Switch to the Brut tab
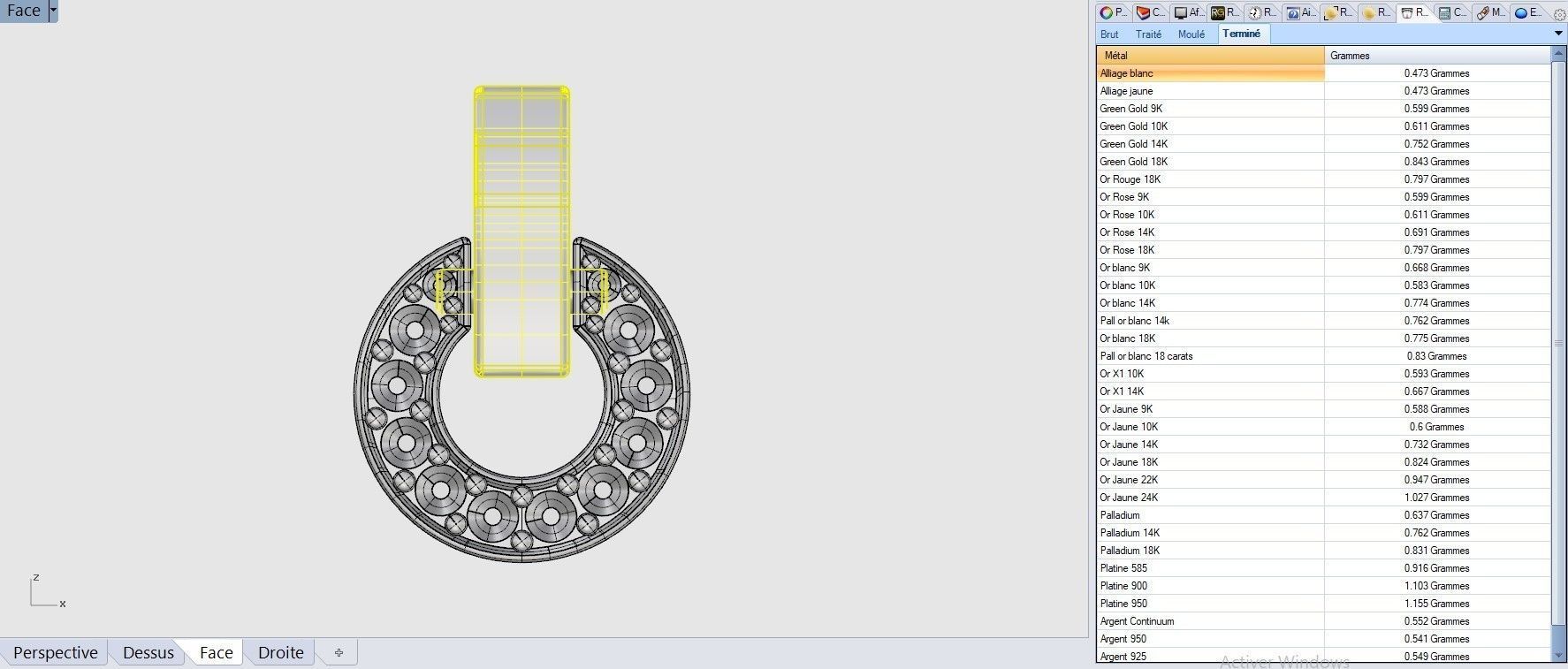This screenshot has width=1568, height=669. coord(1109,34)
